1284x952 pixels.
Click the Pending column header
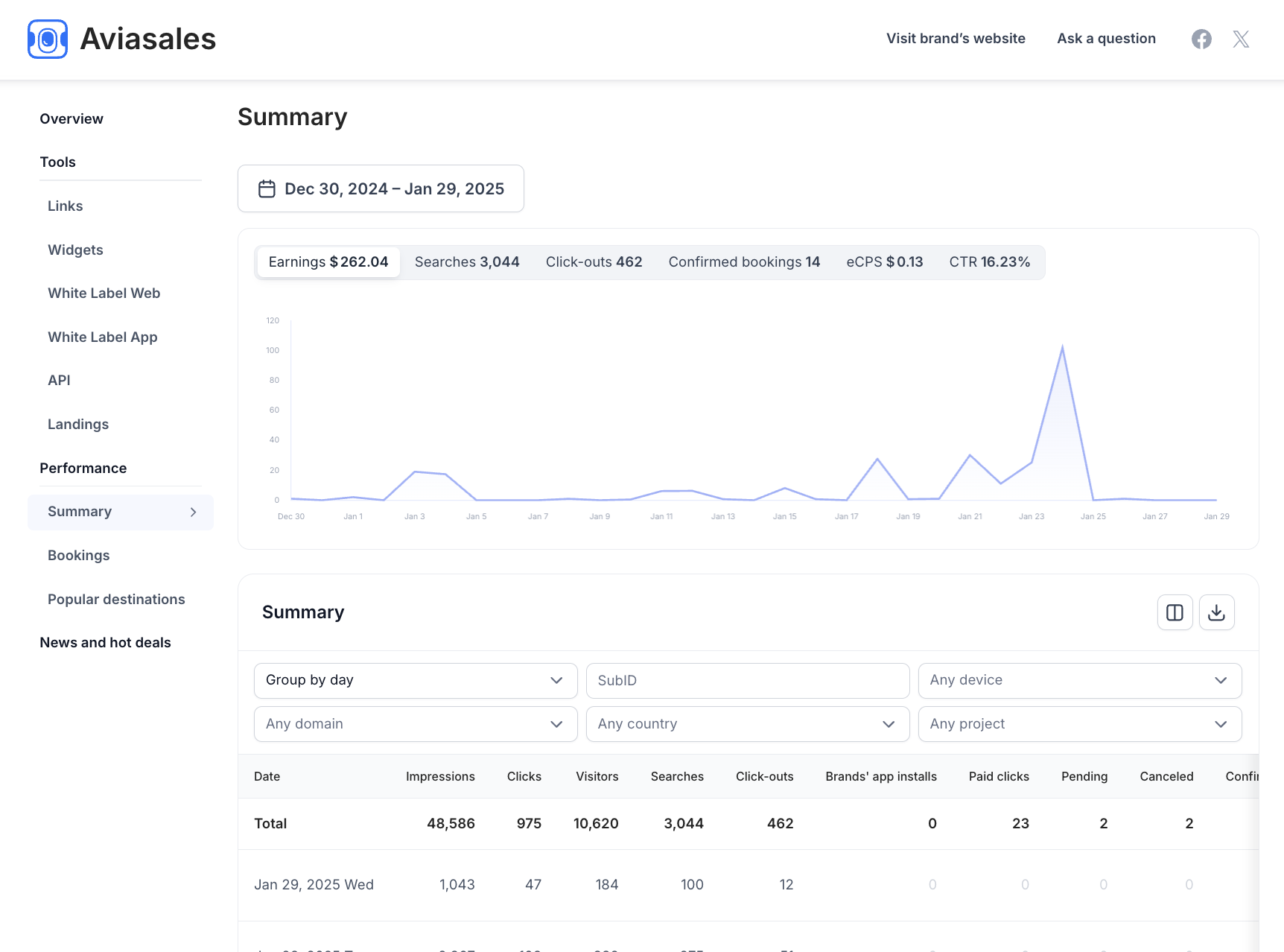[x=1084, y=776]
